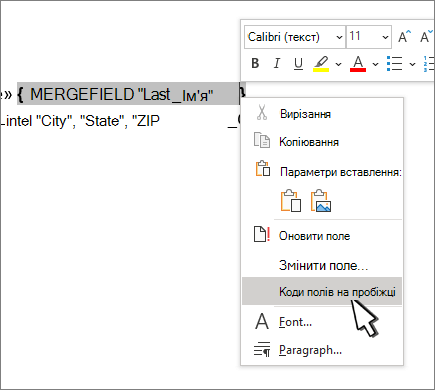Toggle Underline formatting in mini toolbar
Screen dimensions: 435x390
(x=298, y=63)
